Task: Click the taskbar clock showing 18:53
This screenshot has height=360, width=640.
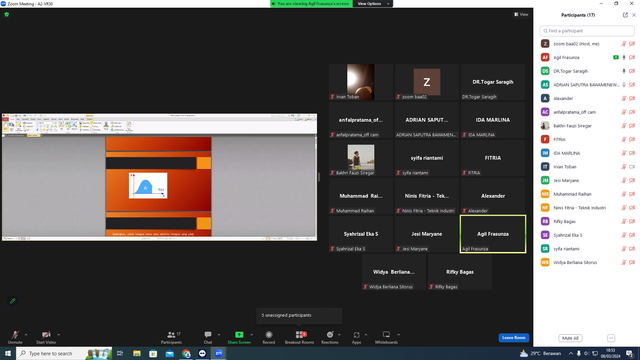Action: (610, 353)
